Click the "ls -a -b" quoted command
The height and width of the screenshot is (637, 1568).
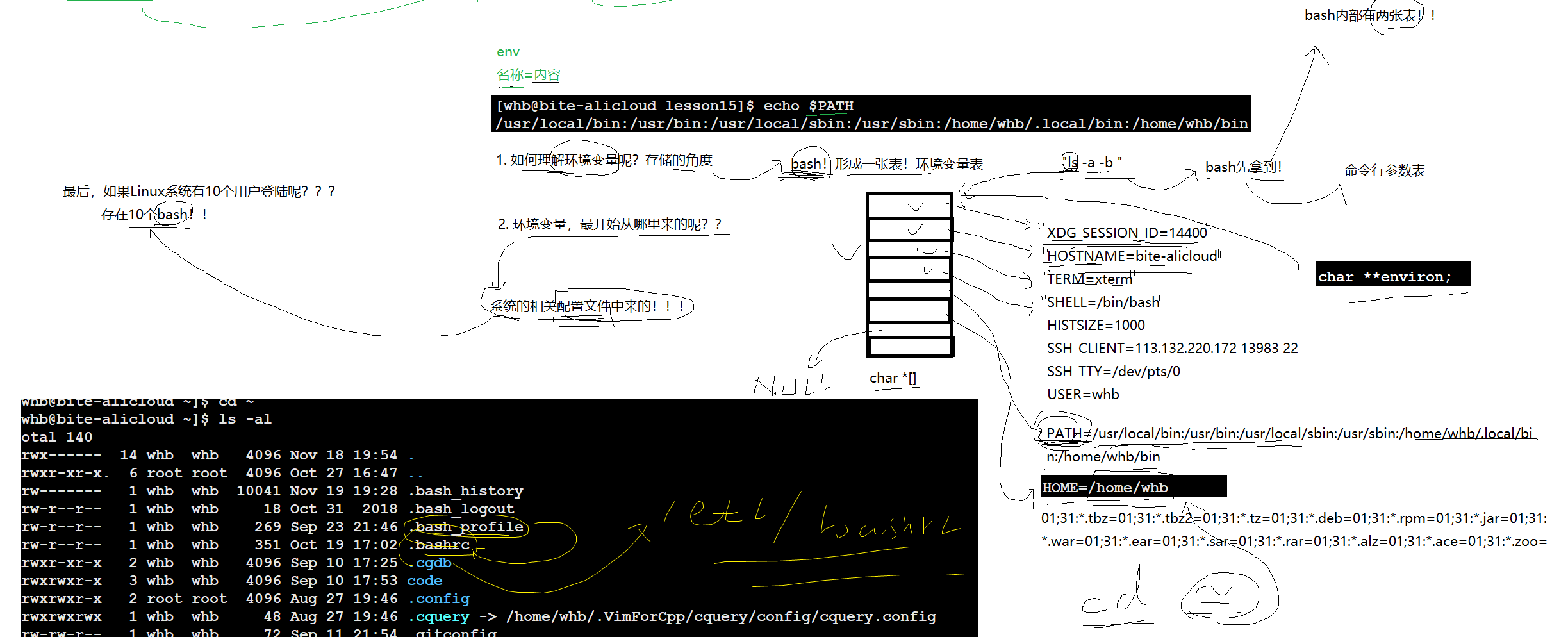pyautogui.click(x=1092, y=163)
